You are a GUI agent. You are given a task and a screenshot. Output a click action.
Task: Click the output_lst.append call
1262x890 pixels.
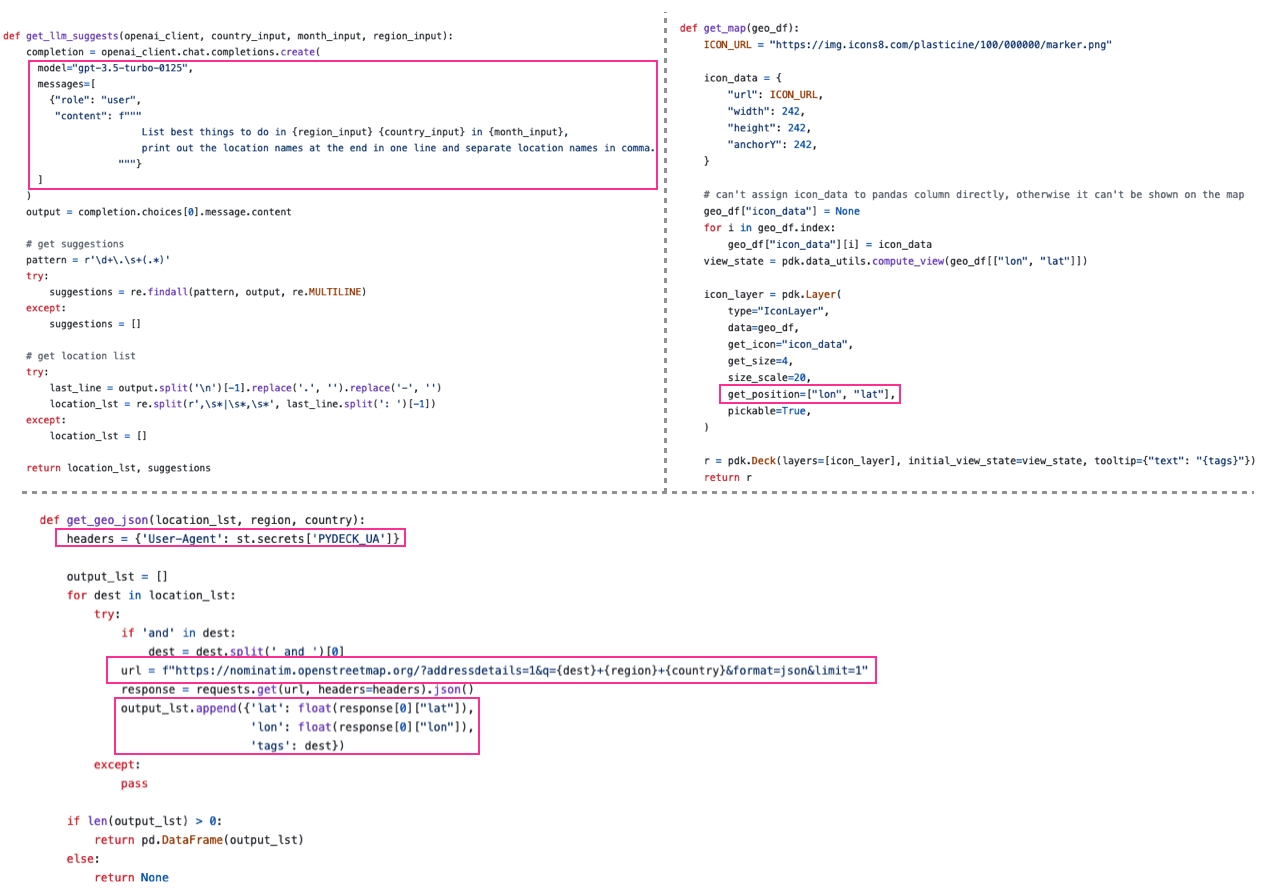296,709
